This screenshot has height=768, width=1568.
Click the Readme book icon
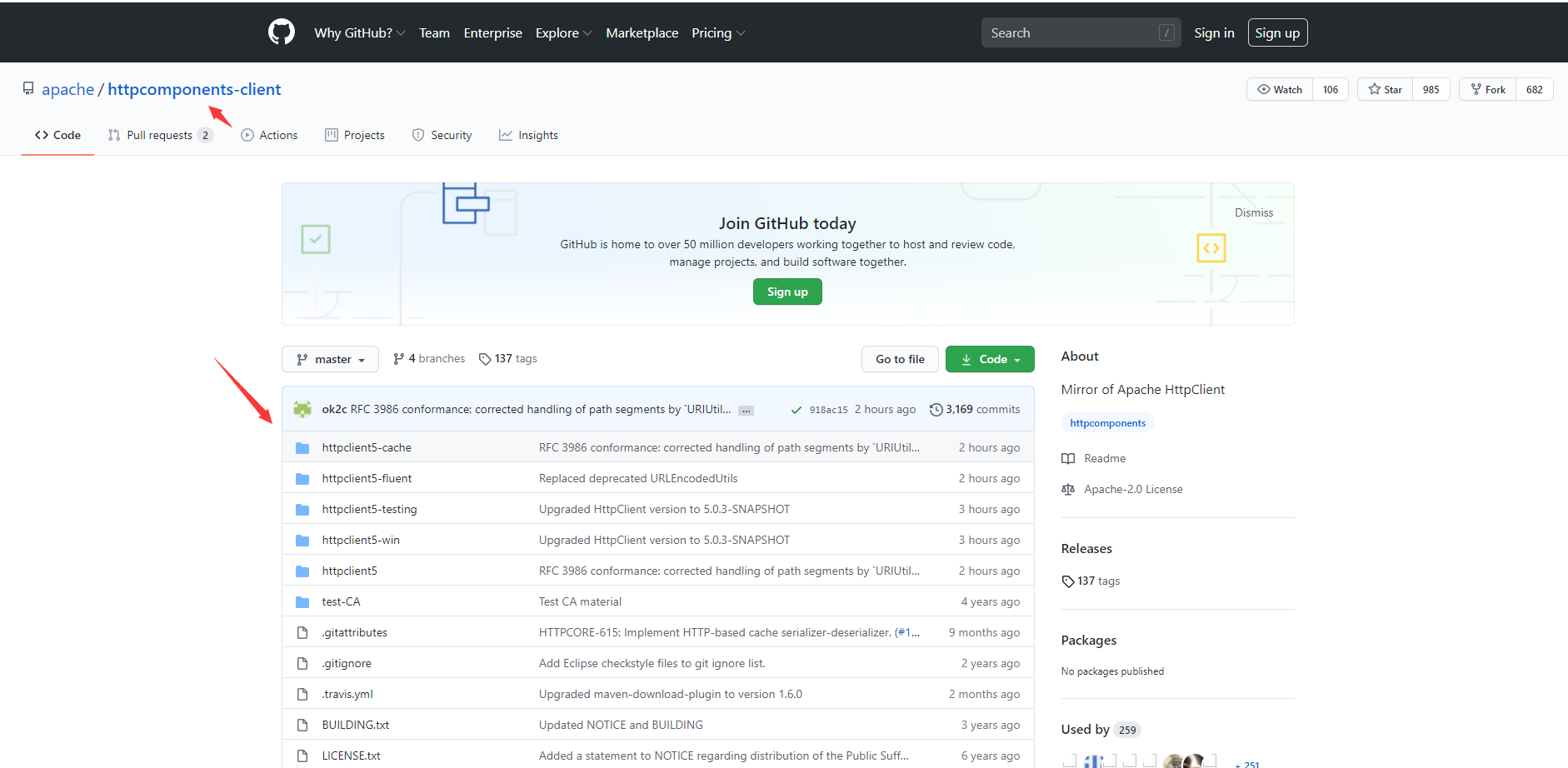(1067, 458)
